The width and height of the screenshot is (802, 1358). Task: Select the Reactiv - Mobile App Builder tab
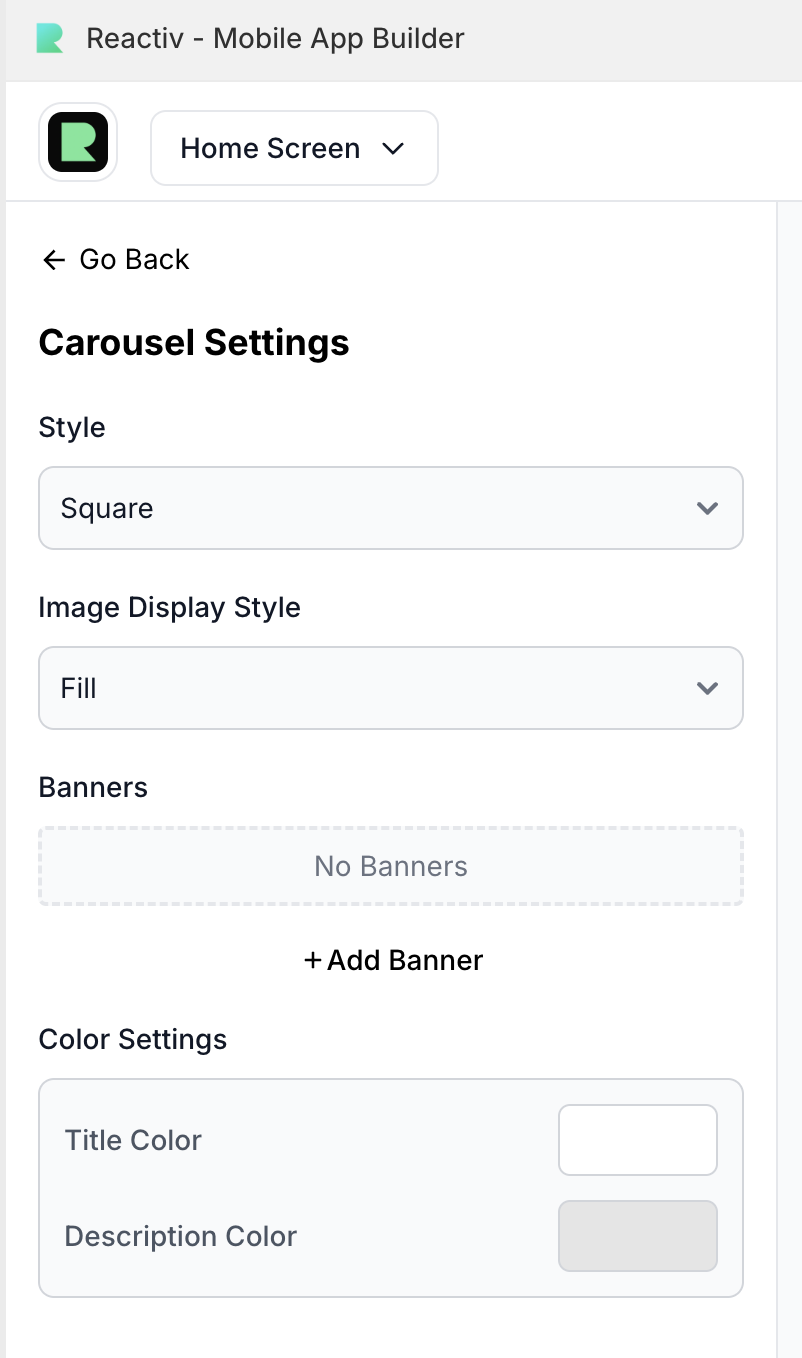(x=275, y=39)
